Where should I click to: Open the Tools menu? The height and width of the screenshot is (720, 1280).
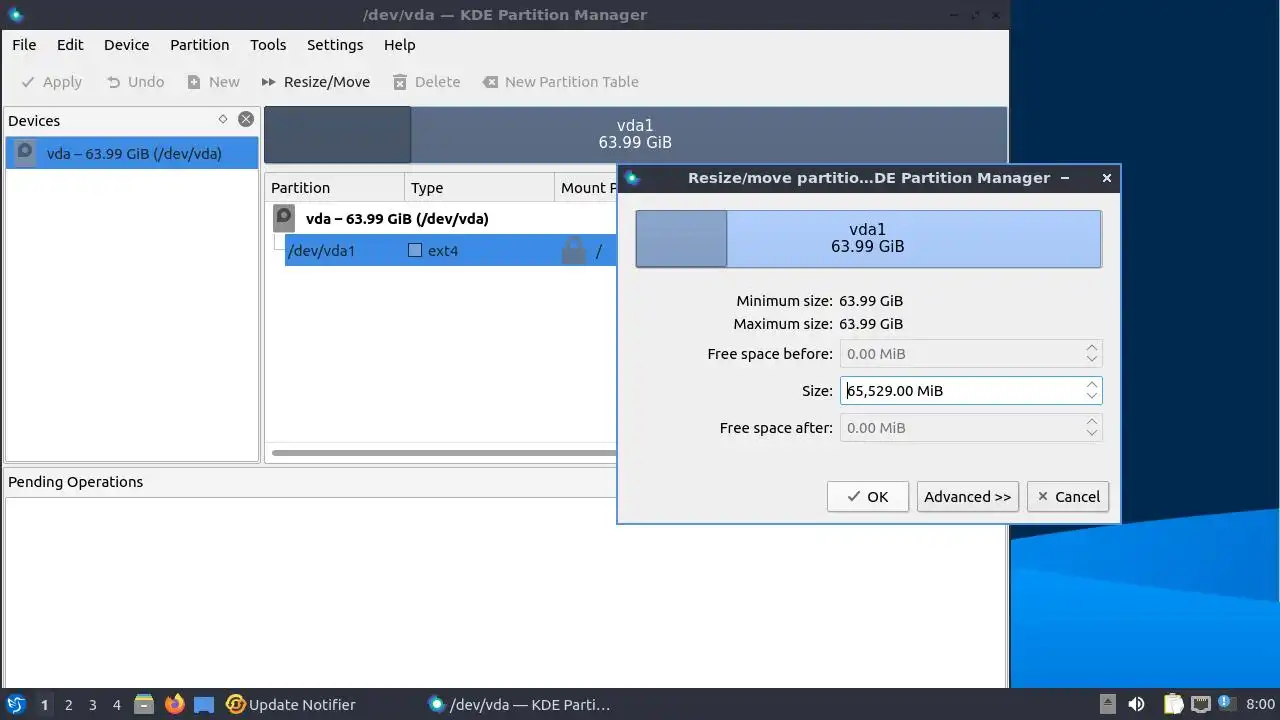pyautogui.click(x=268, y=45)
